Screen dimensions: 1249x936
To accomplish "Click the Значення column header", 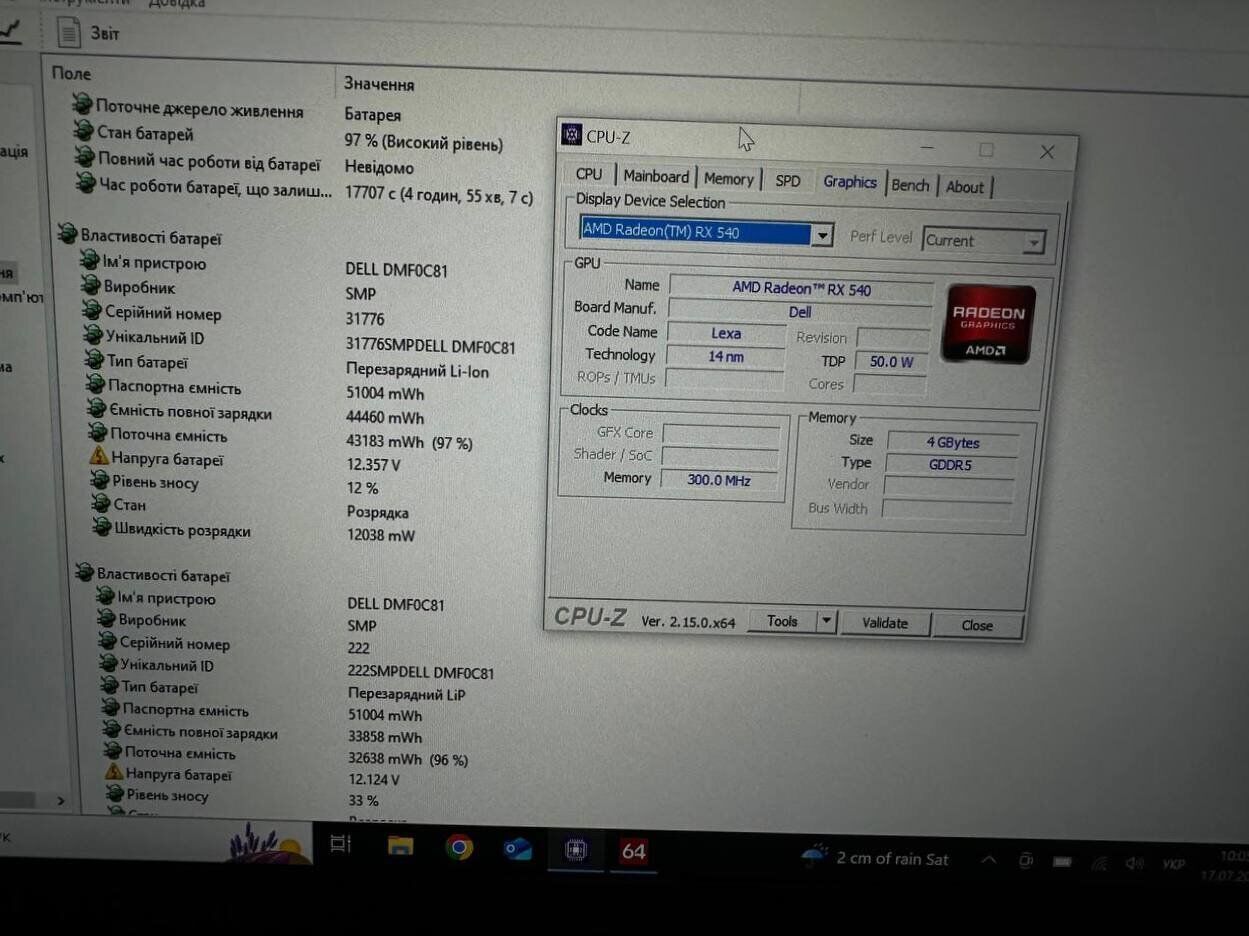I will [379, 84].
